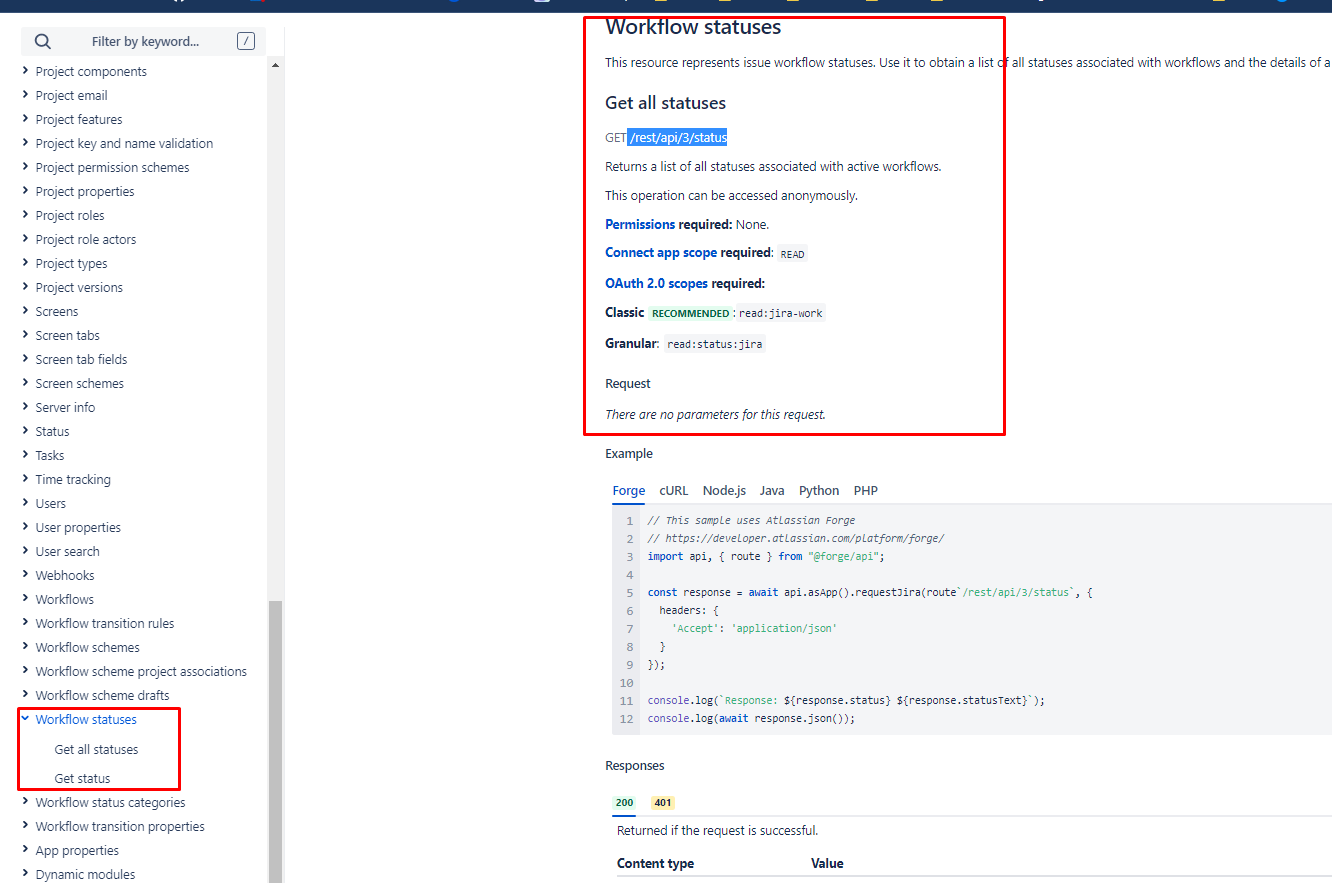Expand the Workflow status categories chevron
The height and width of the screenshot is (883, 1332).
[x=25, y=802]
